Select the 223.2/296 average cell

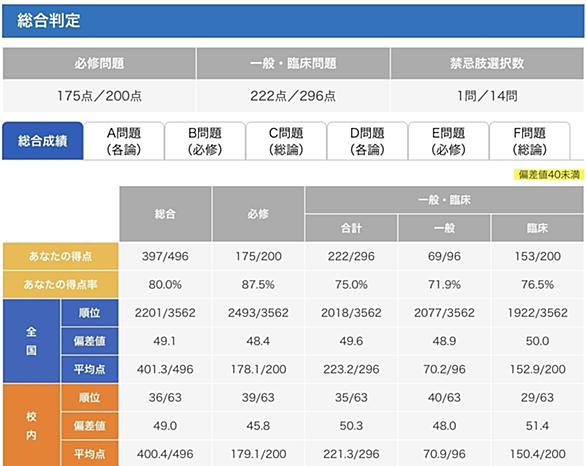coord(351,370)
